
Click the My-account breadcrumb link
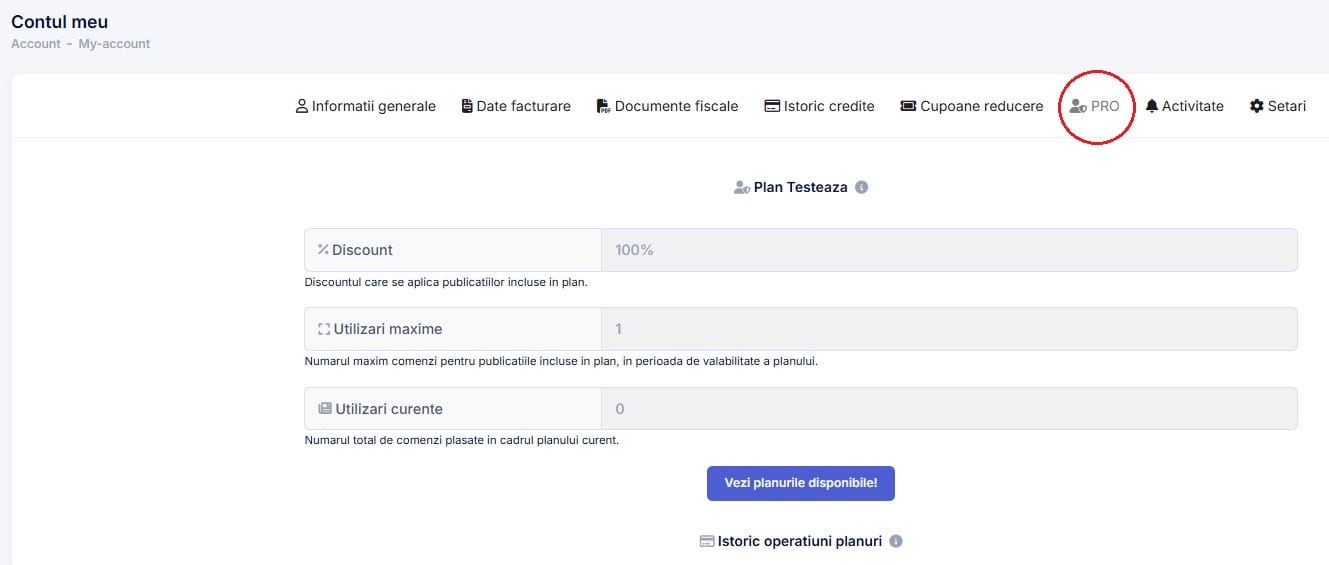tap(114, 44)
